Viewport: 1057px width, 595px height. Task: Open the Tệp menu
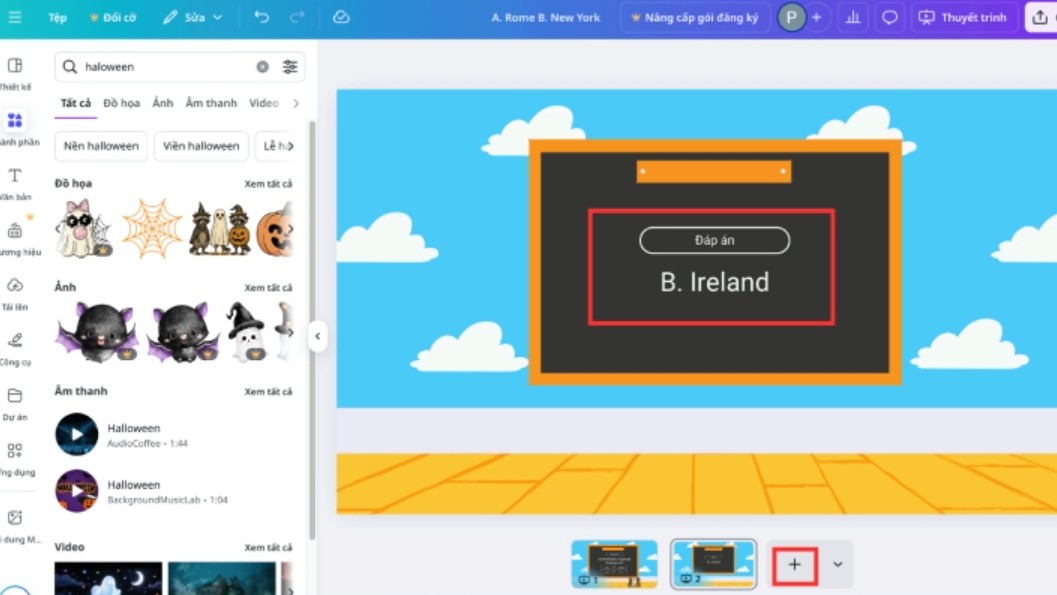tap(57, 17)
